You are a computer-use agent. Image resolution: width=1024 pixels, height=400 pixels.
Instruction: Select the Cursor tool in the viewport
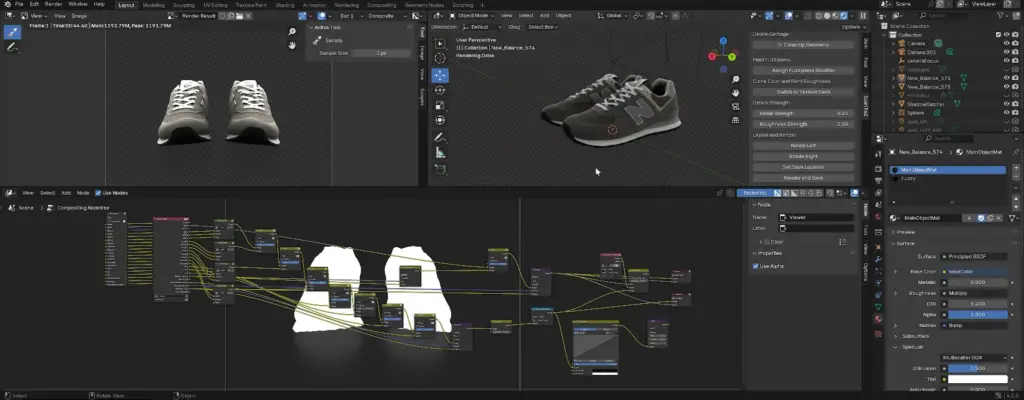tap(440, 58)
